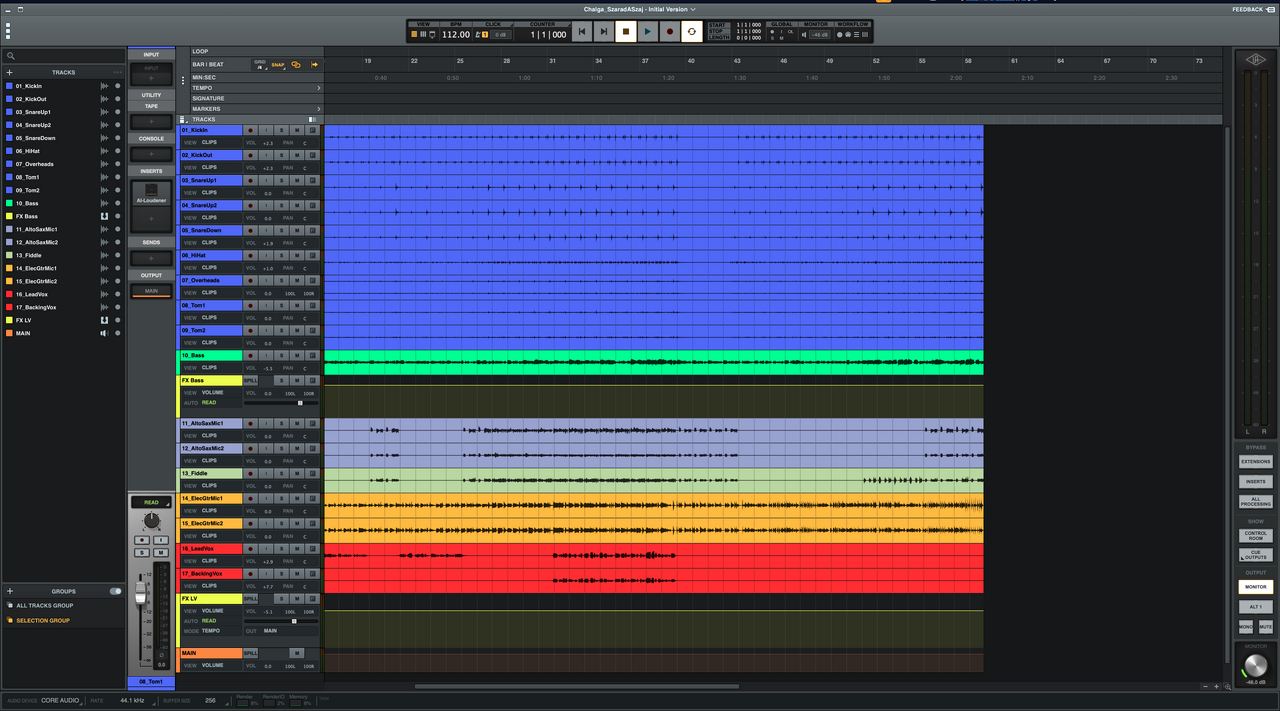This screenshot has height=711, width=1280.
Task: Toggle the MONO monitor button
Action: point(1246,627)
